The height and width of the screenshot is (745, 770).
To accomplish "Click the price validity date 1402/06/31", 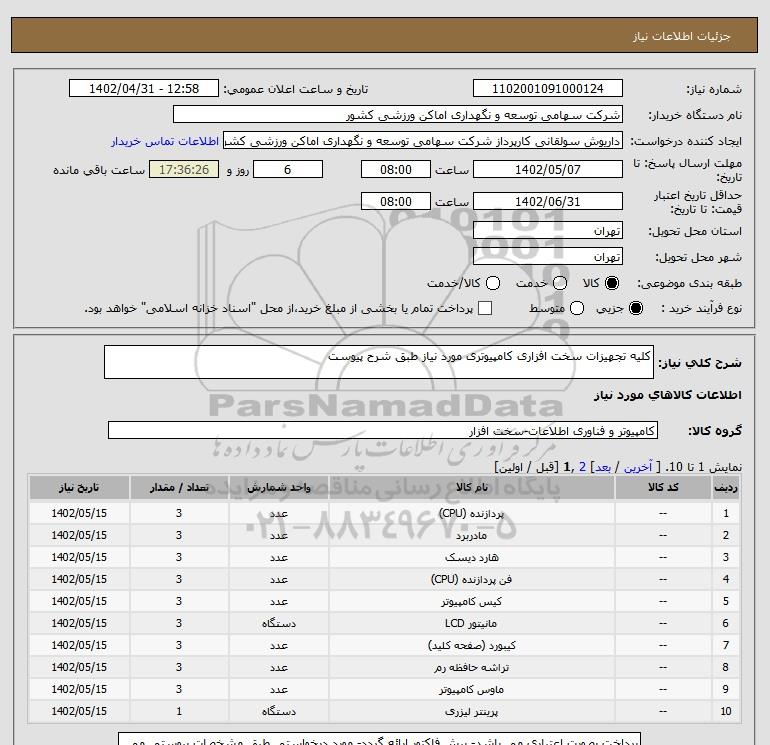I will click(548, 201).
